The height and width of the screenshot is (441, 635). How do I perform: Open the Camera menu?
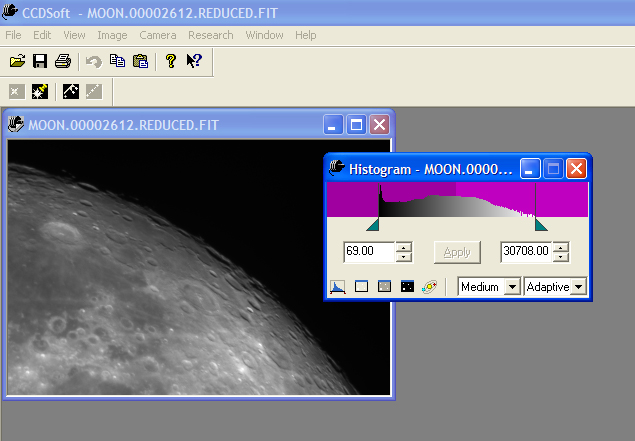(158, 35)
